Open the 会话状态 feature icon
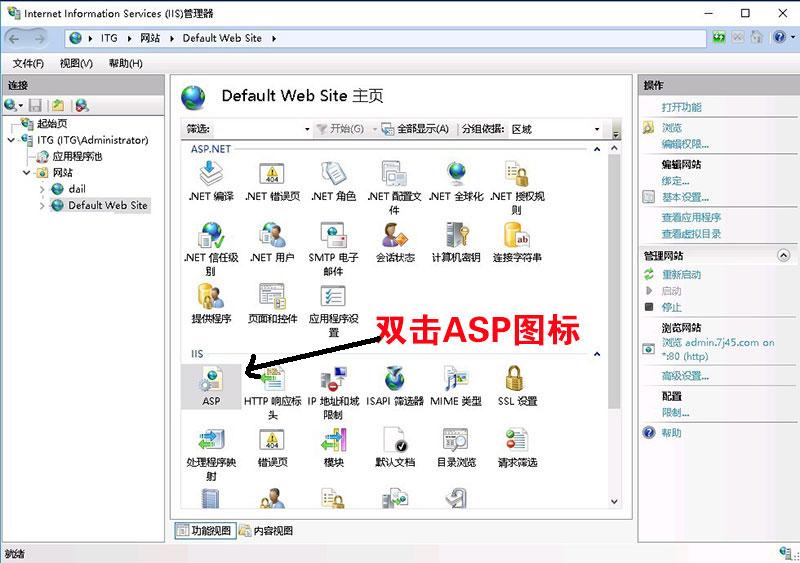 tap(394, 235)
